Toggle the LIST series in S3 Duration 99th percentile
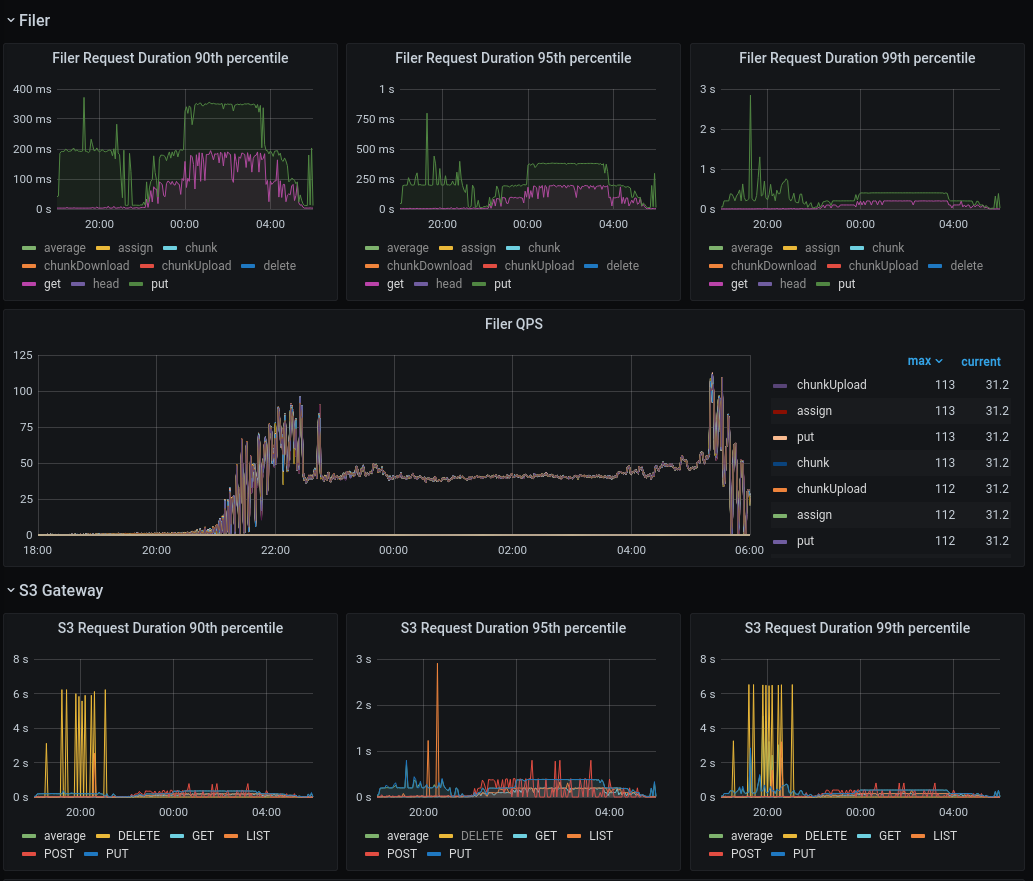The image size is (1033, 881). coord(944,836)
